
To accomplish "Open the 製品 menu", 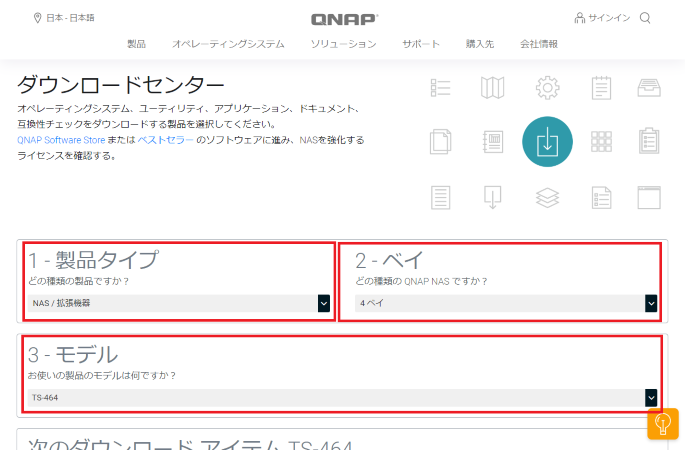I will 136,44.
